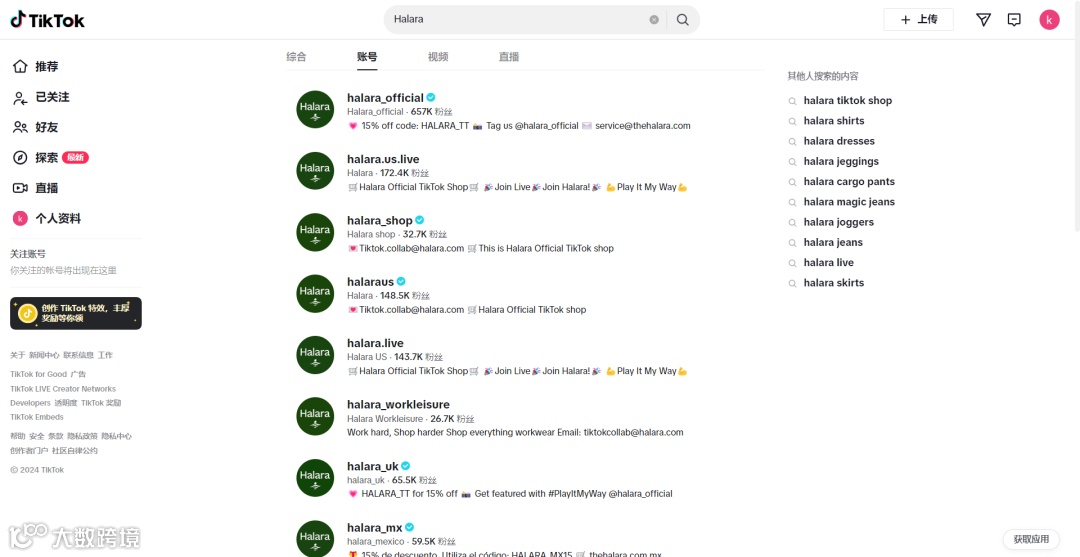Click the 获取应用 get app button

[x=1031, y=539]
